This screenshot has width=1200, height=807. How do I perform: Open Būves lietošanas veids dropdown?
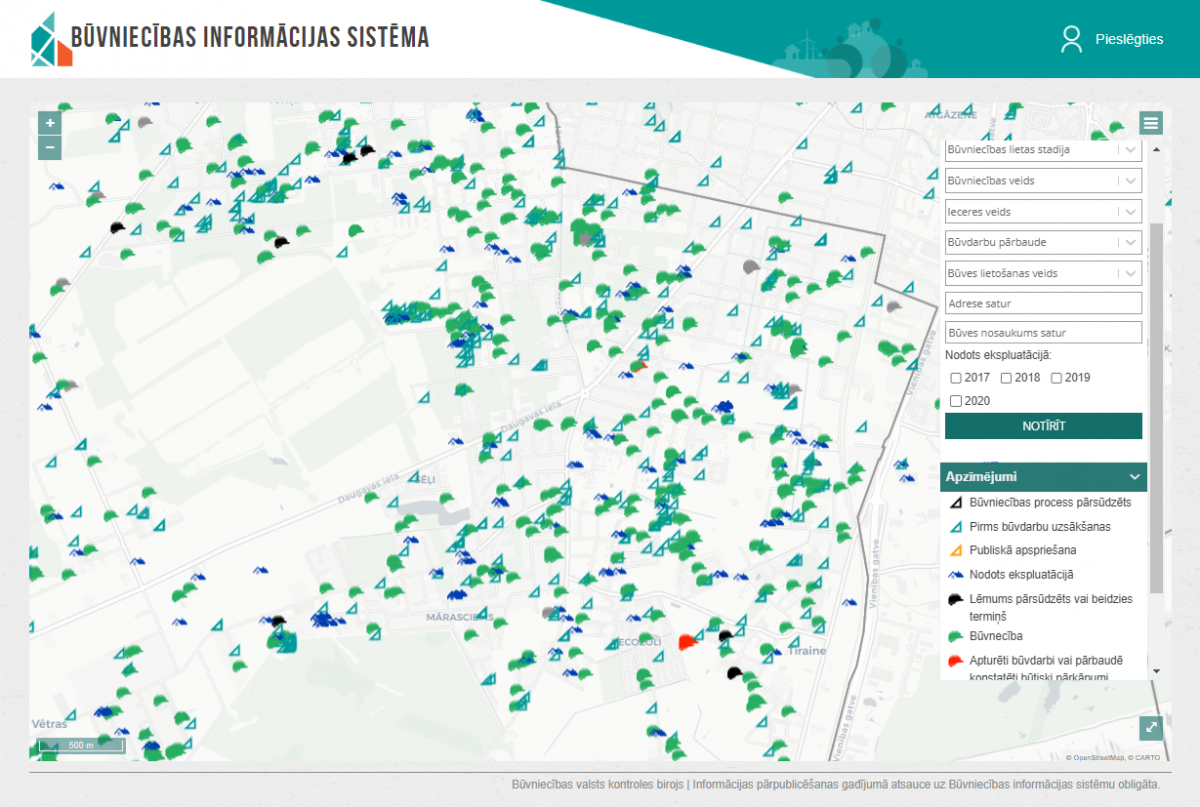point(1043,273)
